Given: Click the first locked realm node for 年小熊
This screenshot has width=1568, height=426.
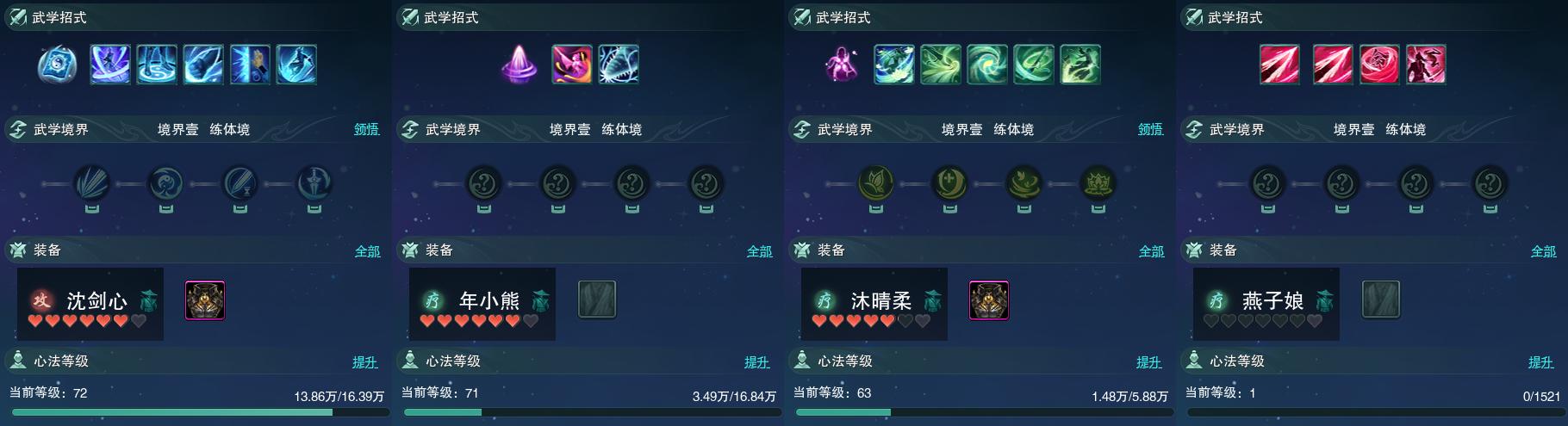Looking at the screenshot, I should [484, 183].
